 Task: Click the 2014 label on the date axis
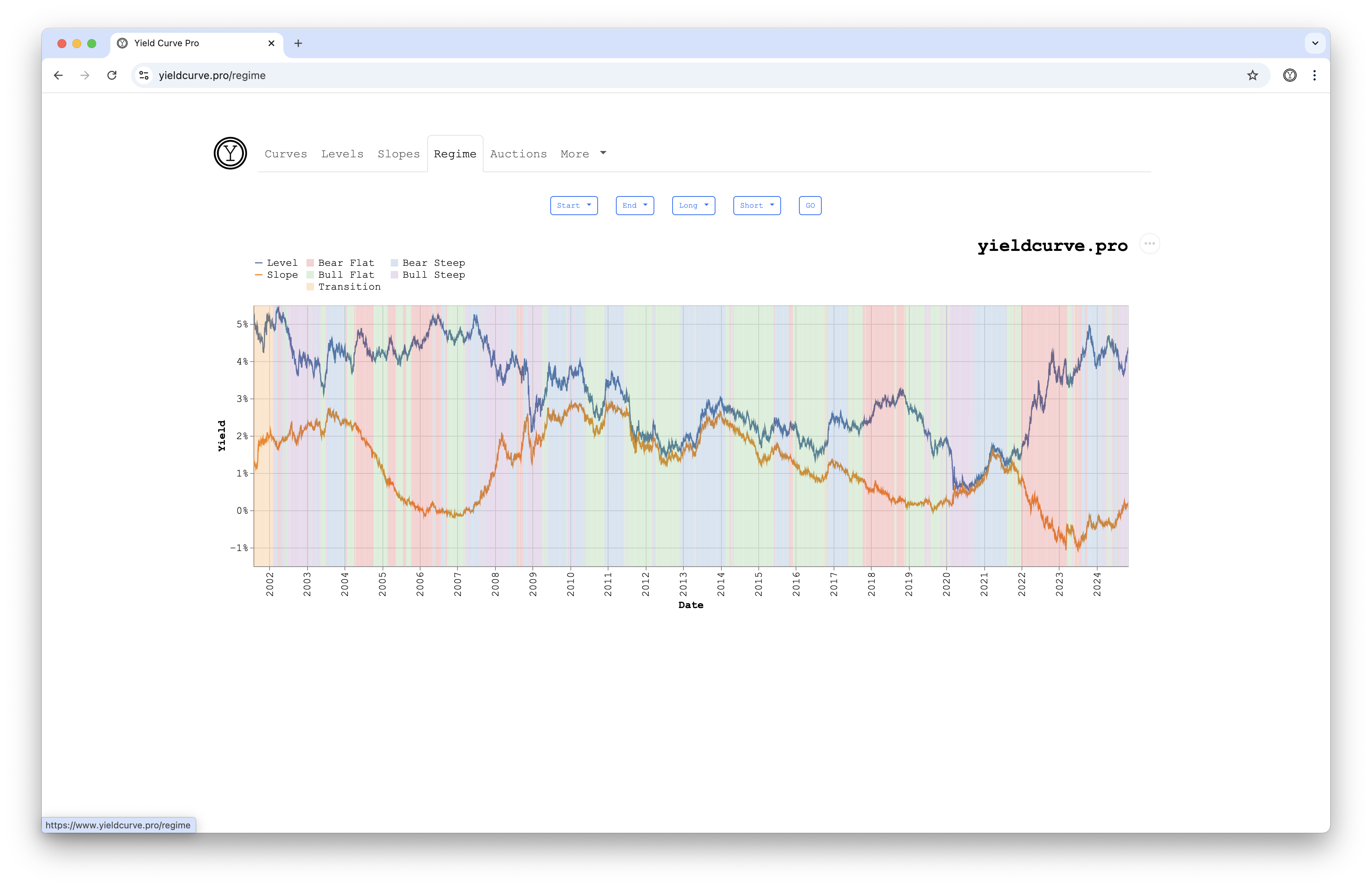(721, 584)
